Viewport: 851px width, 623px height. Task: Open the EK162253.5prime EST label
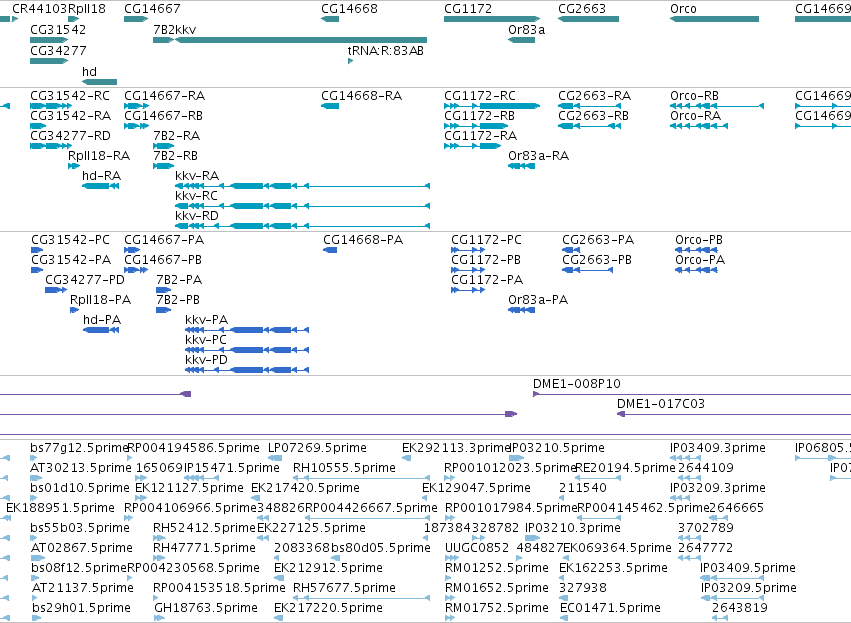pos(613,568)
